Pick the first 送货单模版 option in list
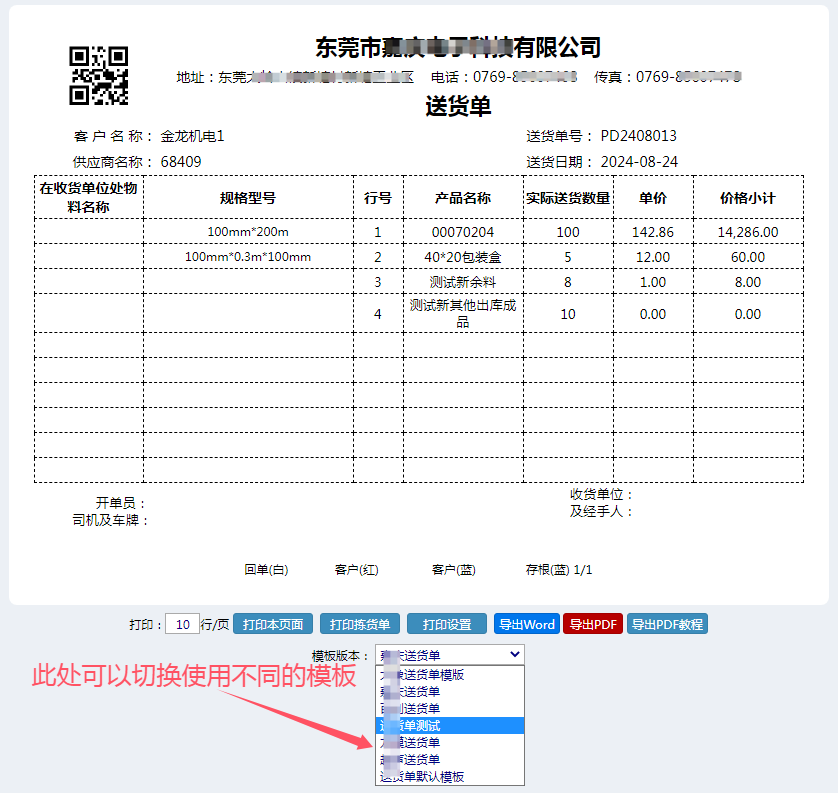Screen dimensions: 838x793 pyautogui.click(x=450, y=675)
